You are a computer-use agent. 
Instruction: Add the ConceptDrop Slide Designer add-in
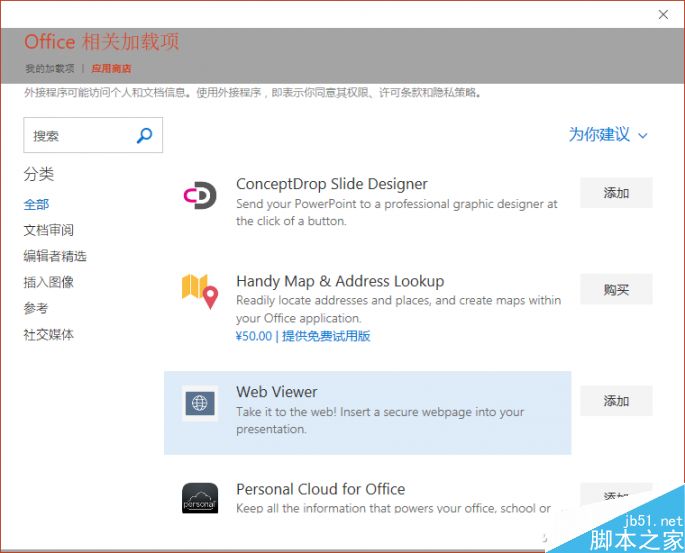click(x=616, y=193)
